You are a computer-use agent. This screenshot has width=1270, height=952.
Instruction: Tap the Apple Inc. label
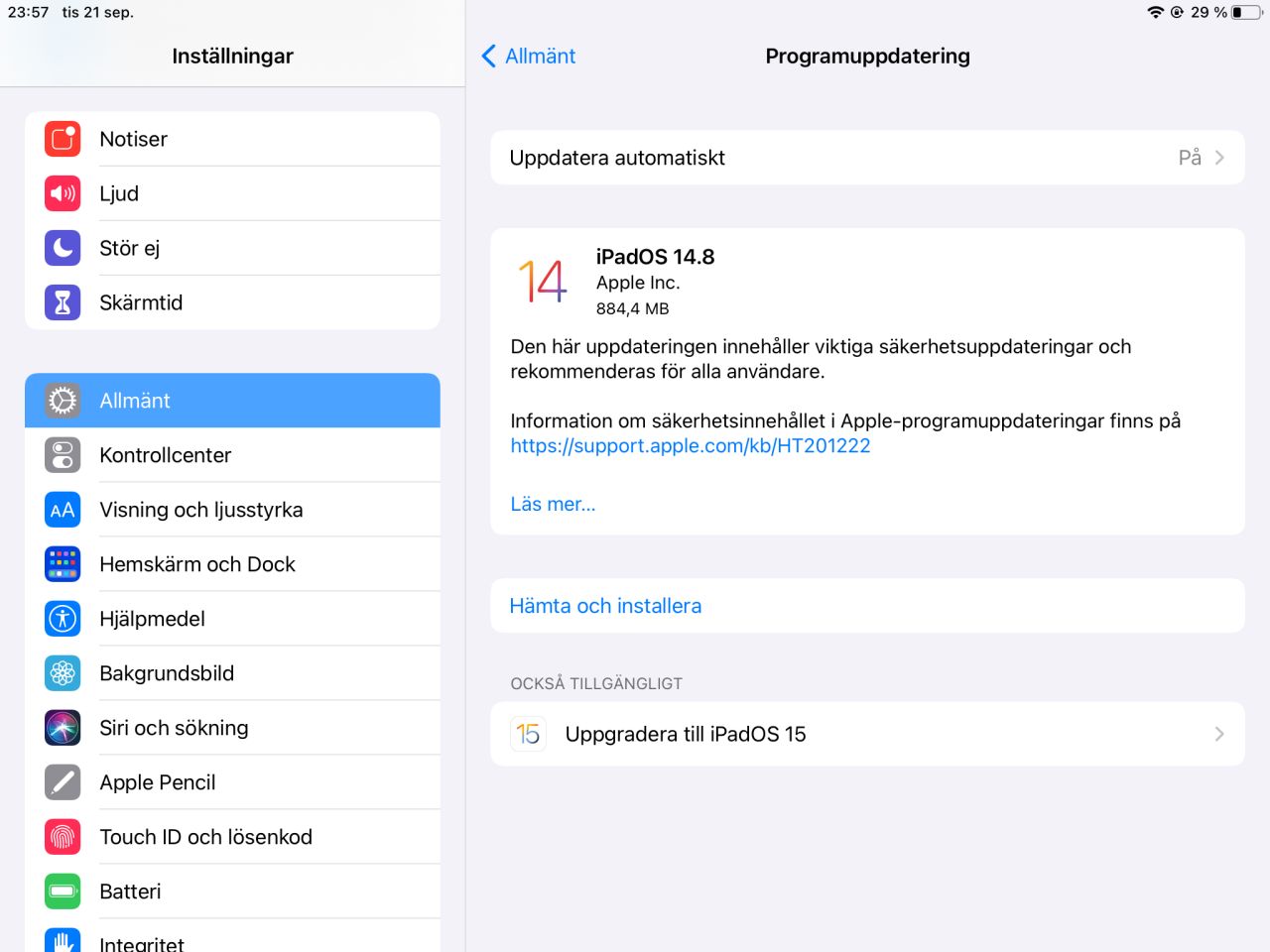point(638,283)
